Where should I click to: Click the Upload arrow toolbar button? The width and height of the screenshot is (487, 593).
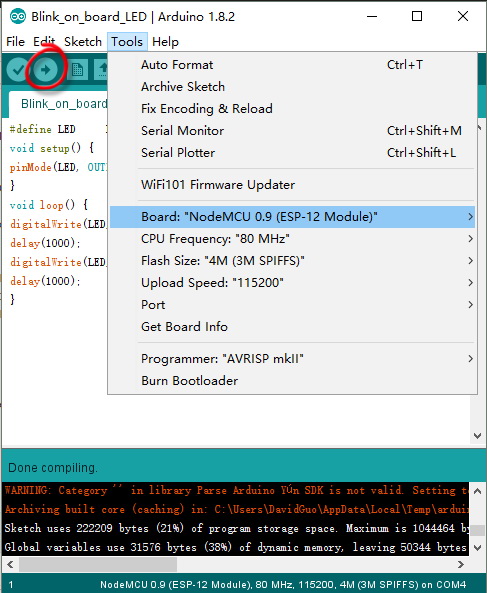coord(45,70)
